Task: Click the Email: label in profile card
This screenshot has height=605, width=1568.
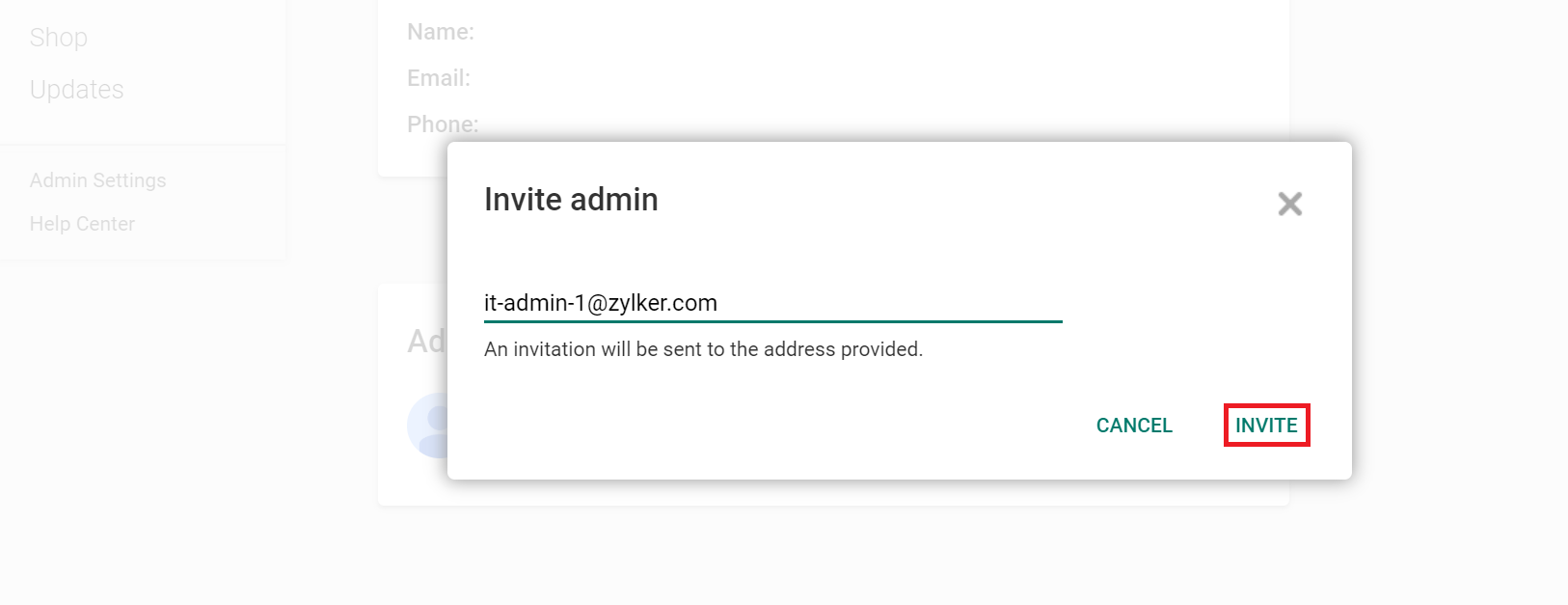Action: click(x=439, y=78)
